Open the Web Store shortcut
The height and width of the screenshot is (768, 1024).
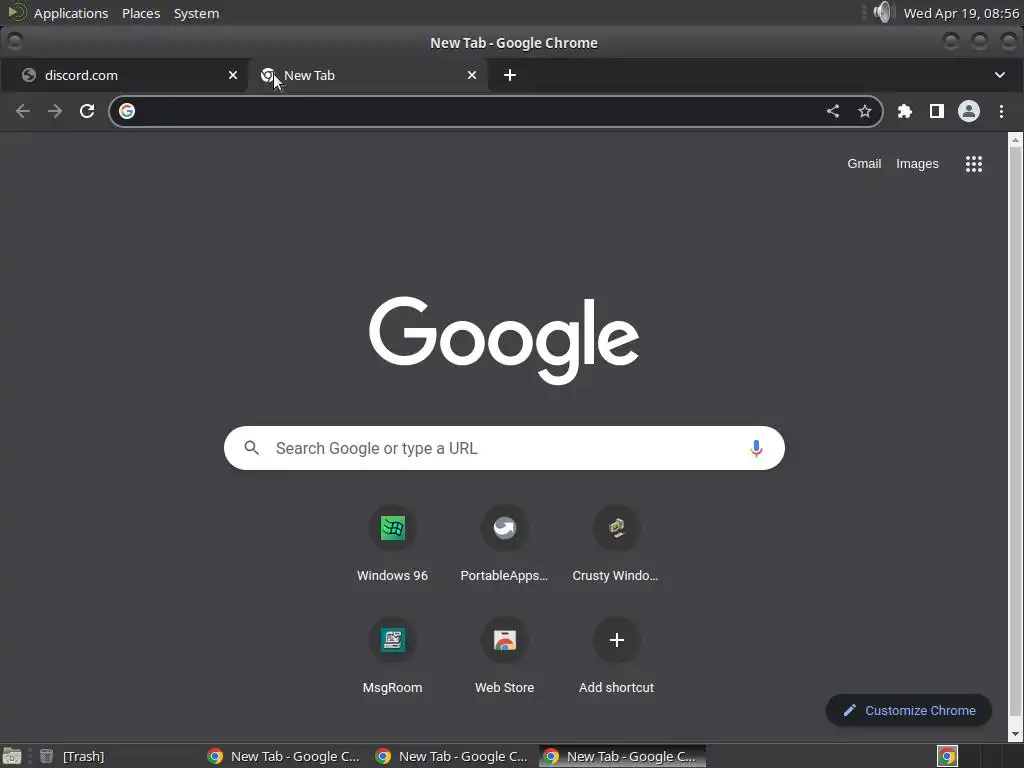(x=504, y=656)
